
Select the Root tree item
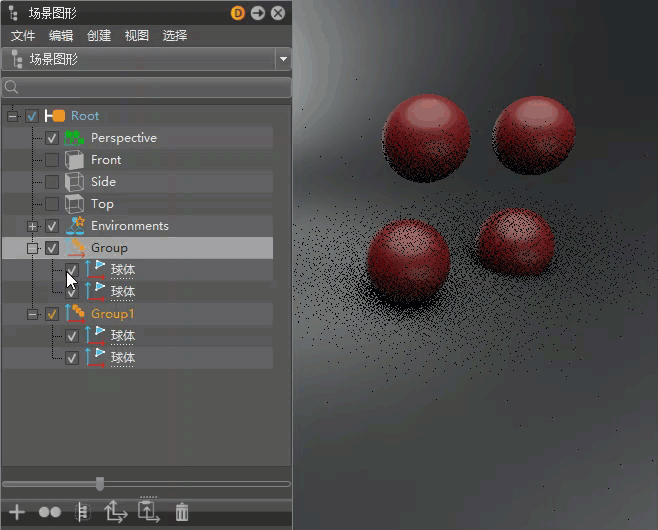pos(85,116)
